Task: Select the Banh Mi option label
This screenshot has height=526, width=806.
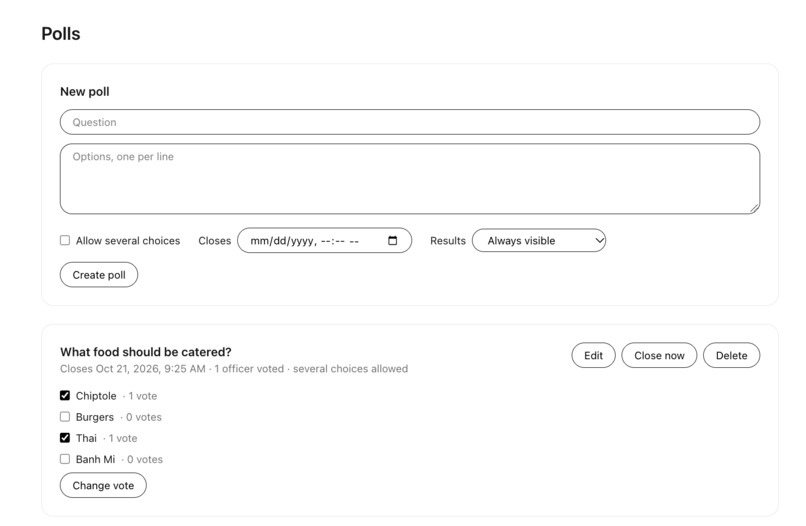Action: click(x=96, y=459)
